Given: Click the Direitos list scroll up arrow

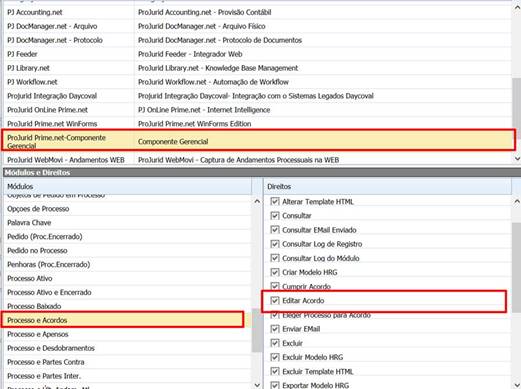Looking at the screenshot, I should pos(517,201).
